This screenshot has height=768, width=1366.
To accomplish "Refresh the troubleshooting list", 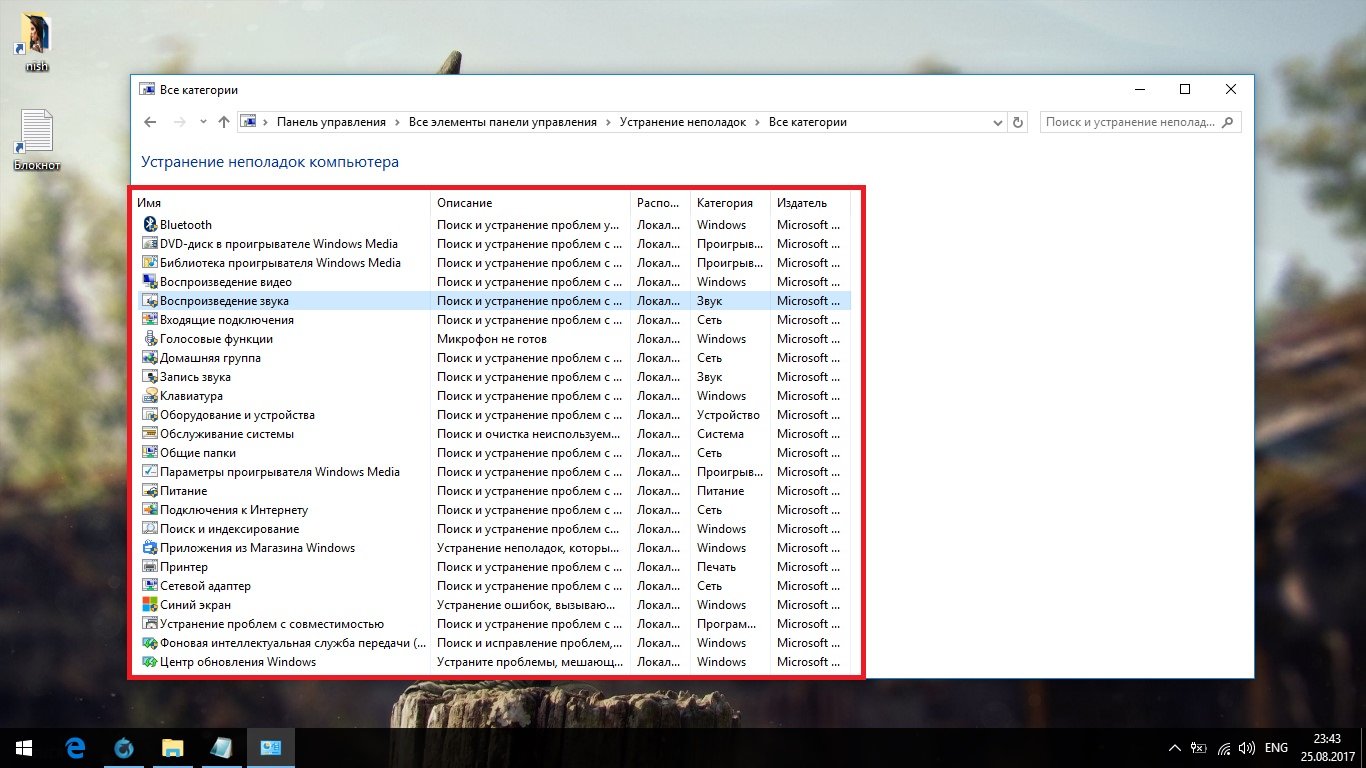I will [x=1018, y=122].
